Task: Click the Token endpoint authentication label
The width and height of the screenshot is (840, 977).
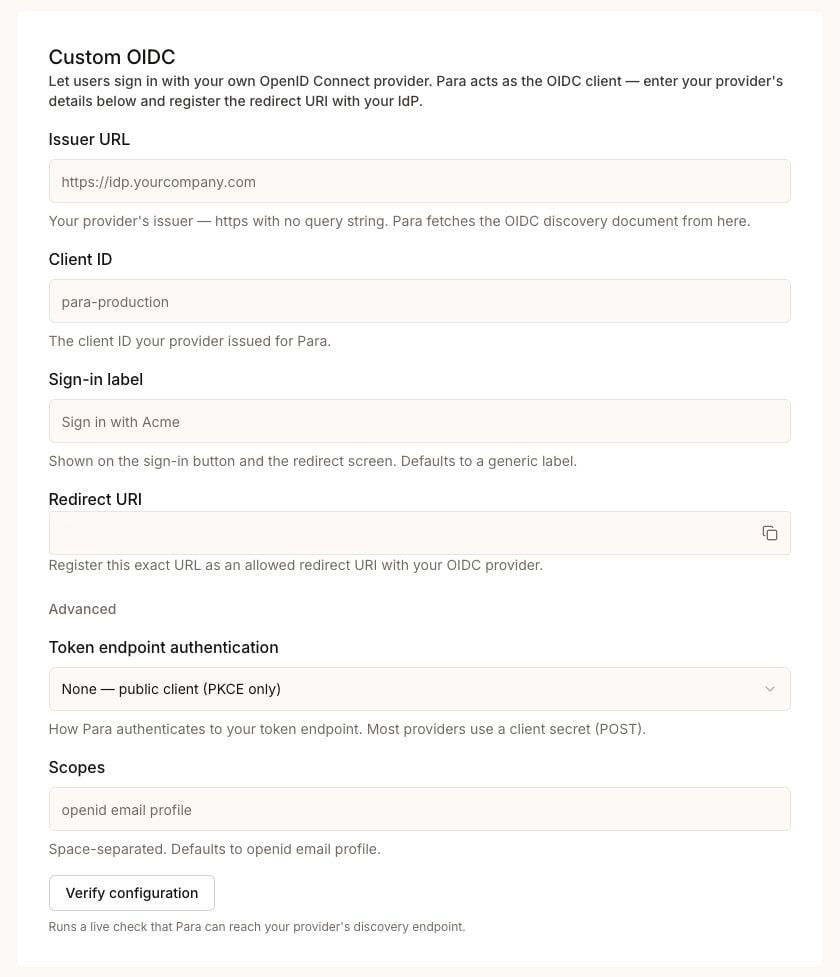Action: 163,647
